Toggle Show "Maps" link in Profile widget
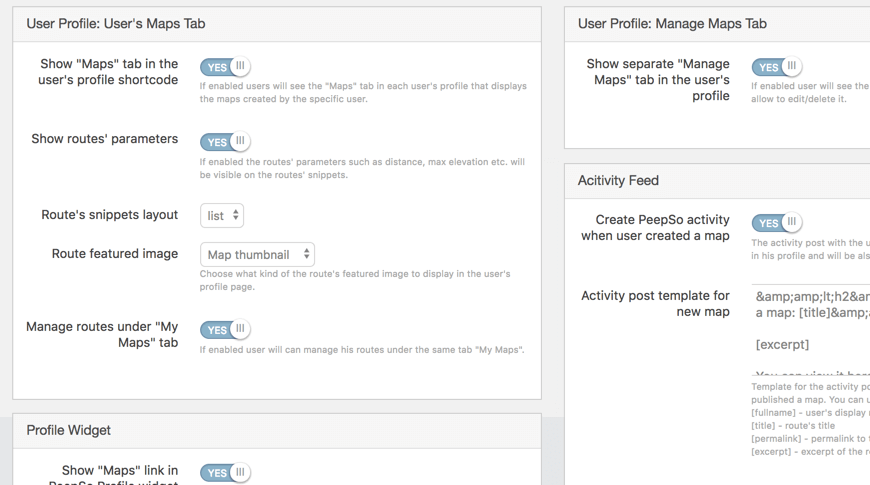Image resolution: width=870 pixels, height=485 pixels. [x=225, y=473]
